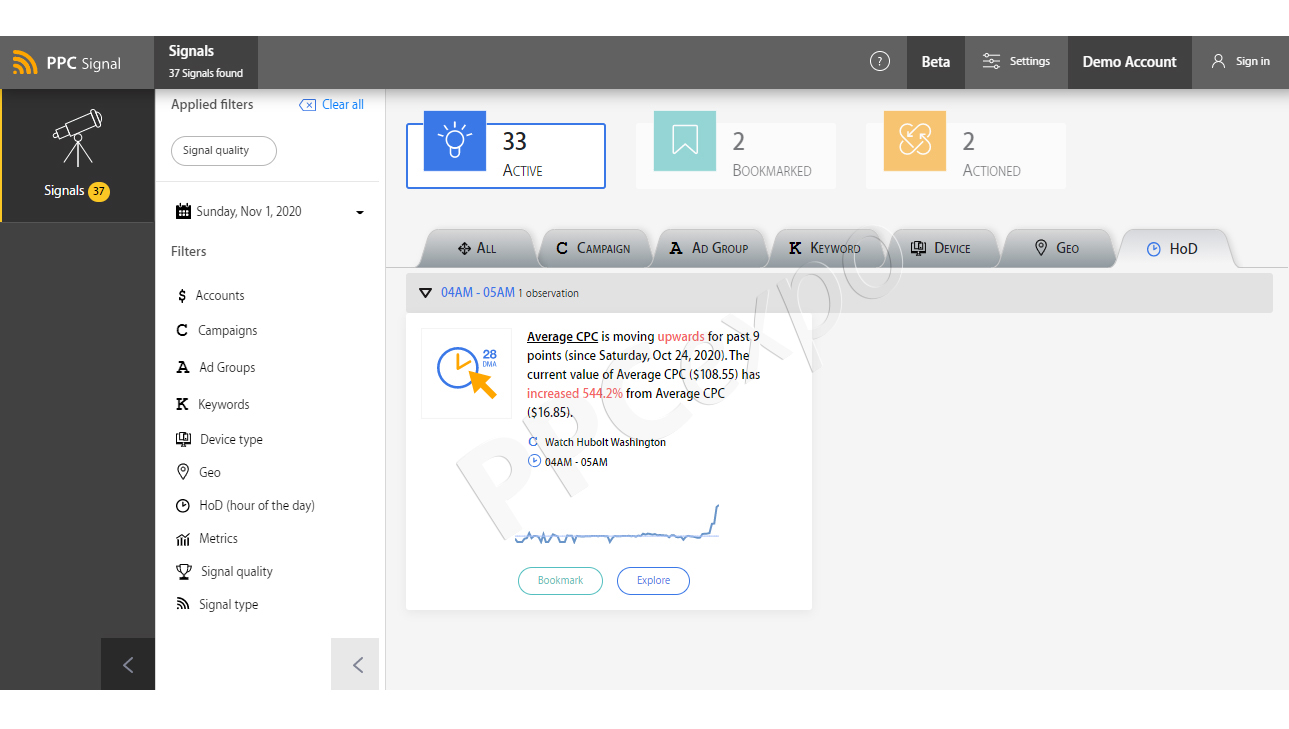Open the Geo filter in sidebar
Screen dimensions: 1289x729
(x=198, y=473)
